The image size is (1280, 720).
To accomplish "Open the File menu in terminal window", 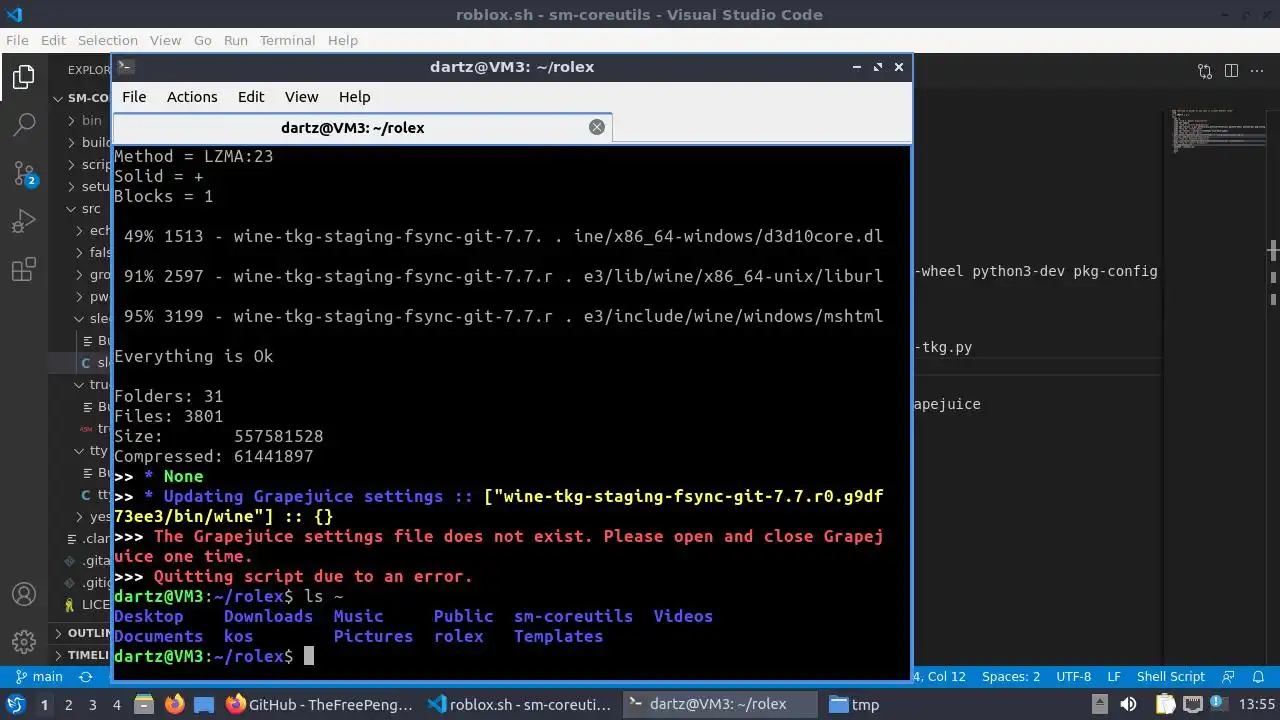I will click(134, 96).
